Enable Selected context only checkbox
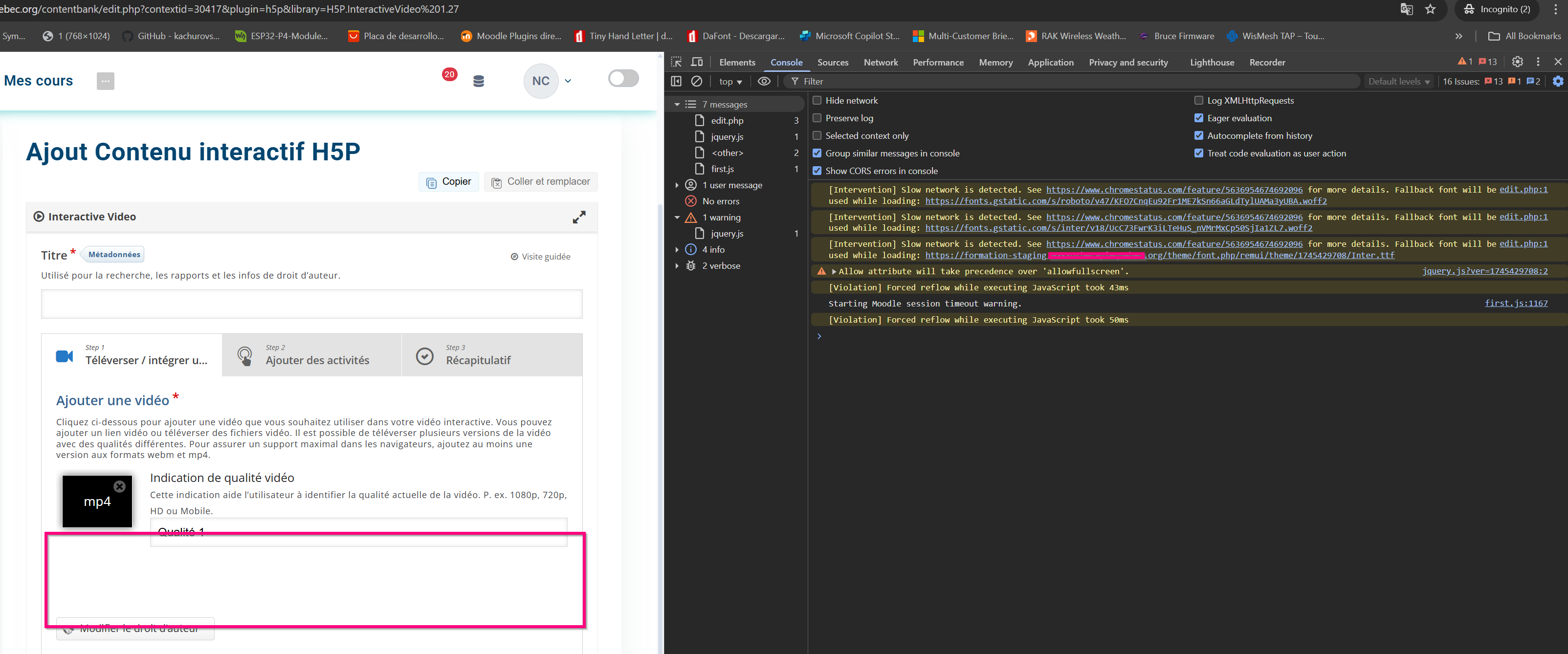 point(817,136)
